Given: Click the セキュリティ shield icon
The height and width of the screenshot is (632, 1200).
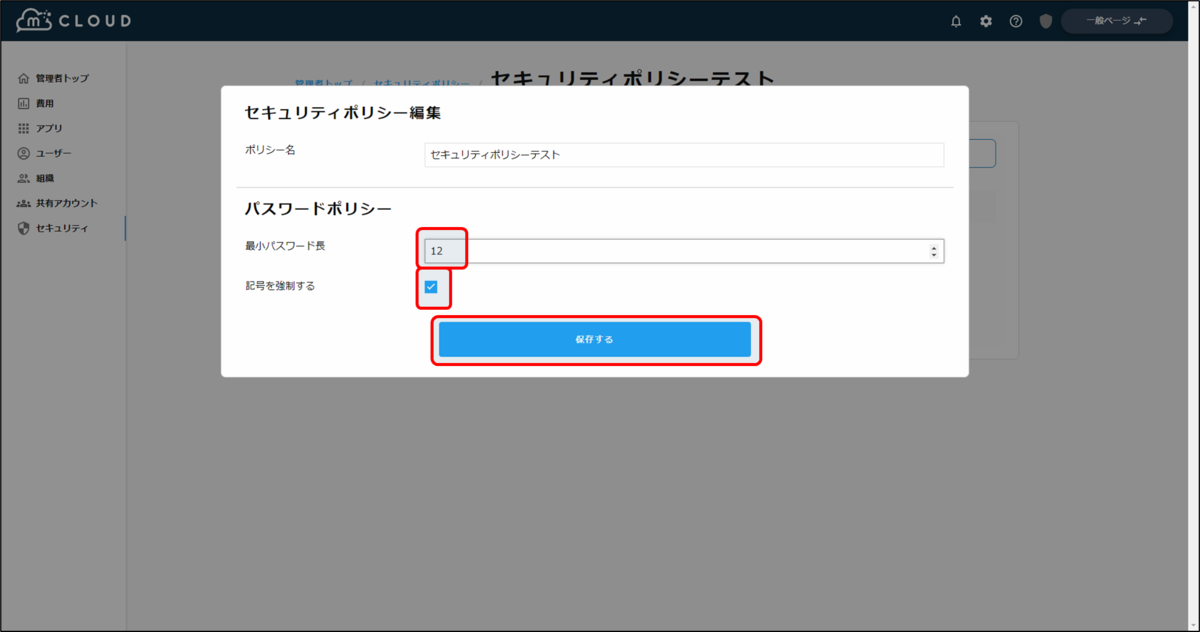Looking at the screenshot, I should point(22,227).
